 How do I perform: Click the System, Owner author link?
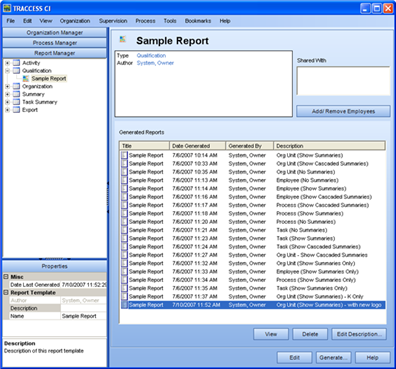coord(155,63)
